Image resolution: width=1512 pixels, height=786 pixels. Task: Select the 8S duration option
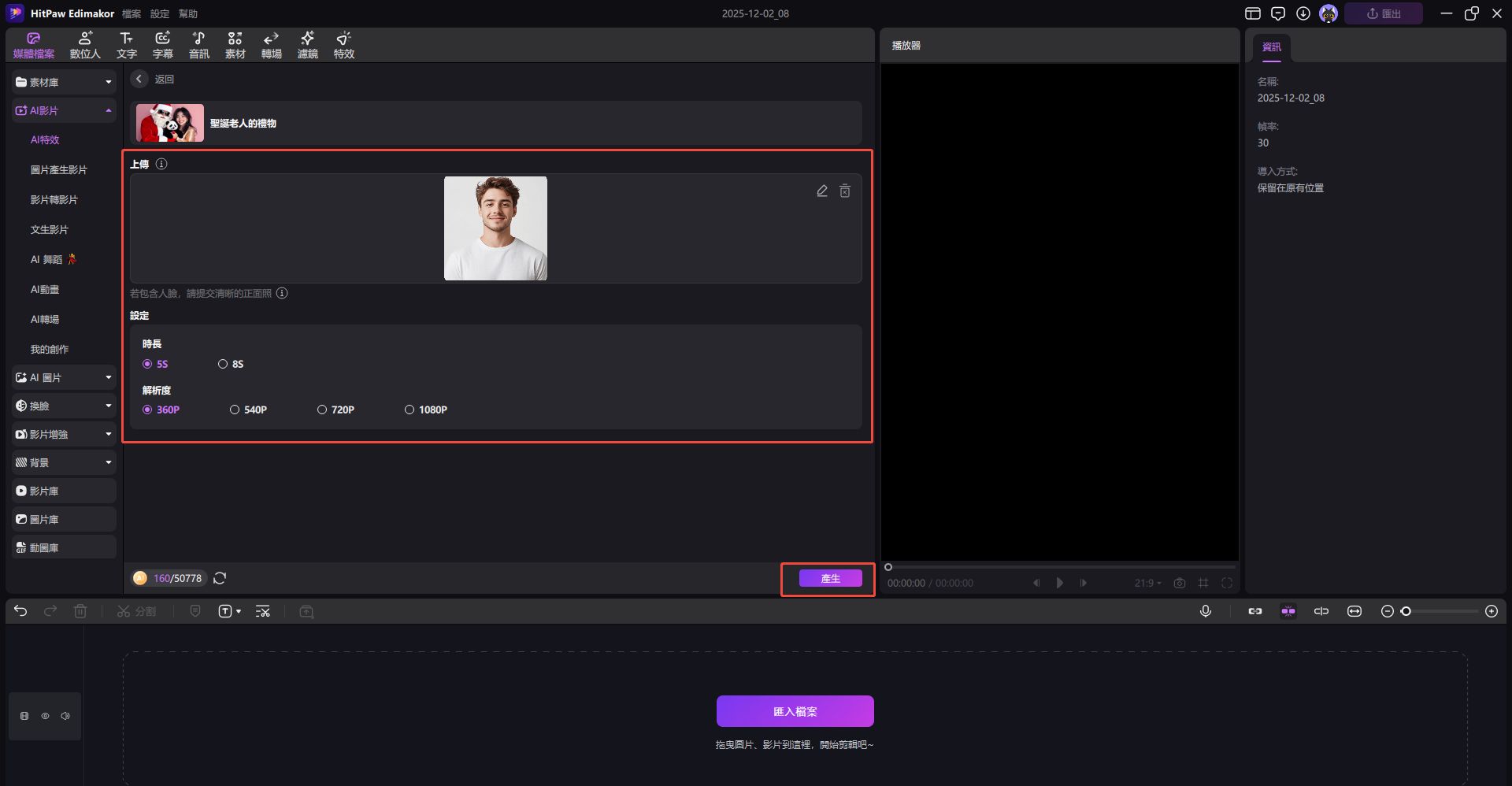point(223,364)
